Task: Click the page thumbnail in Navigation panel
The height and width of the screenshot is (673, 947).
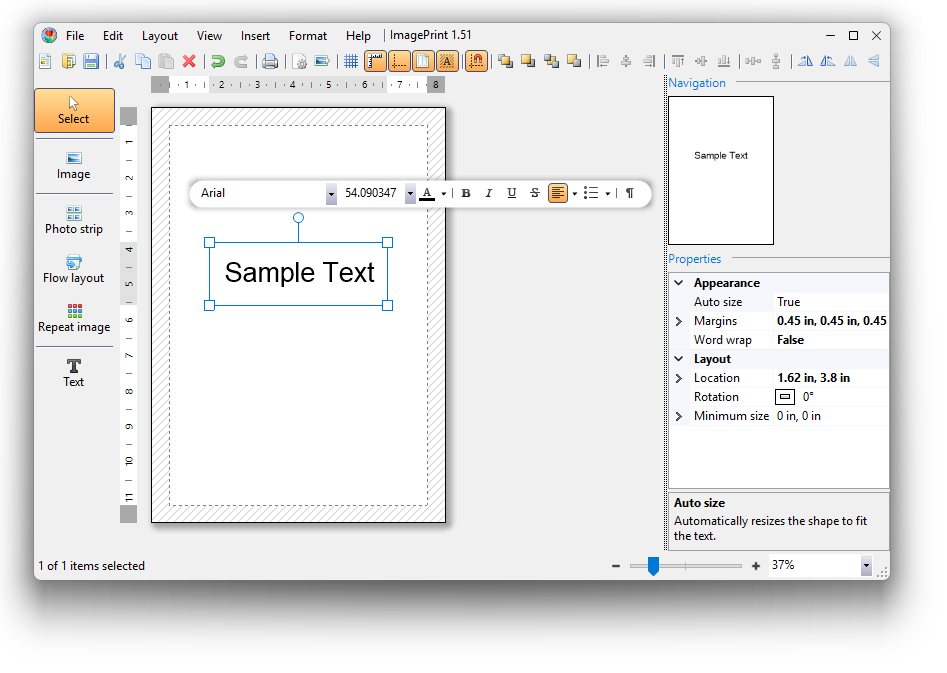Action: pos(721,170)
